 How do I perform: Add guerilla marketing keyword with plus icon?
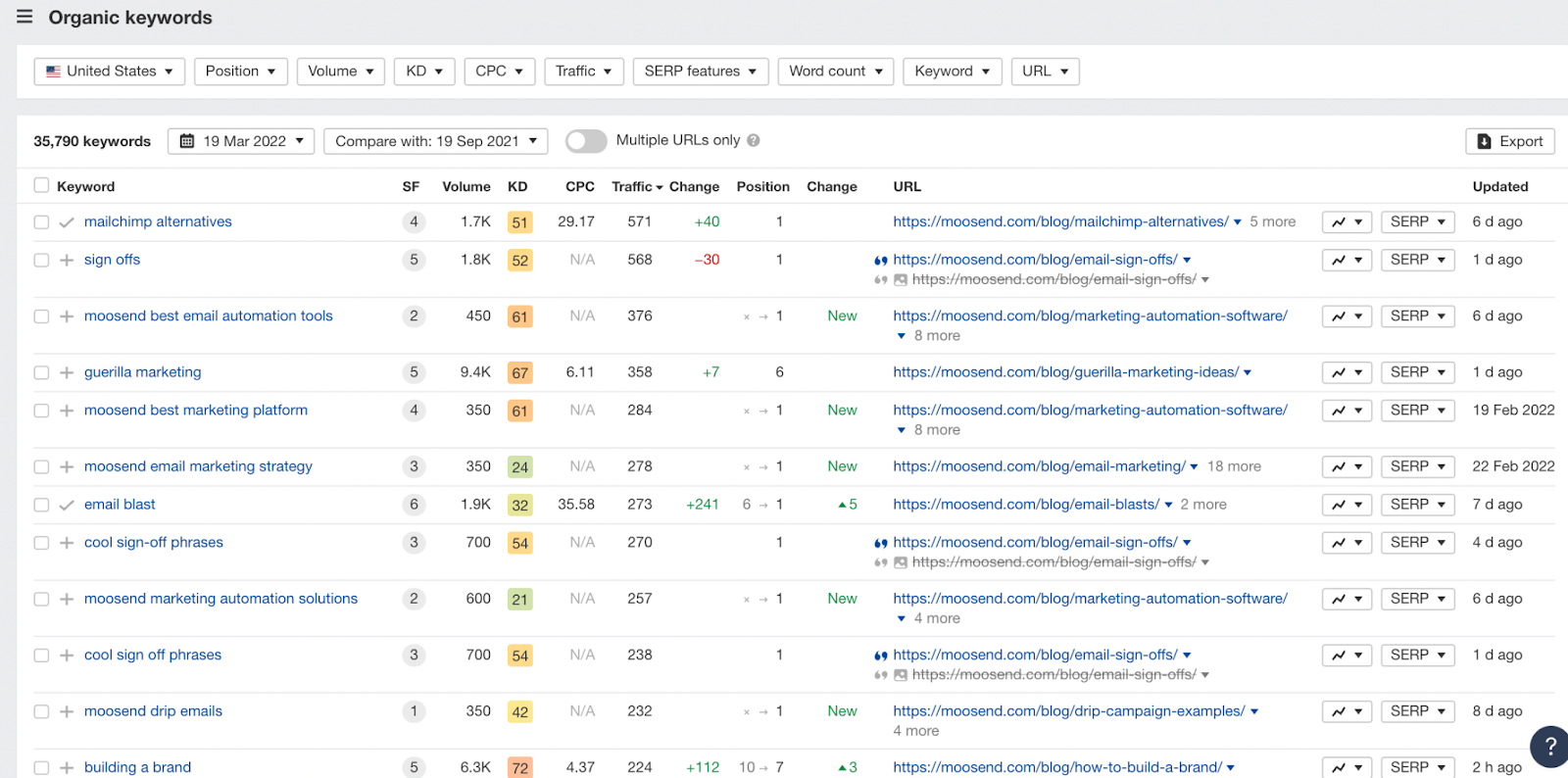(x=67, y=372)
